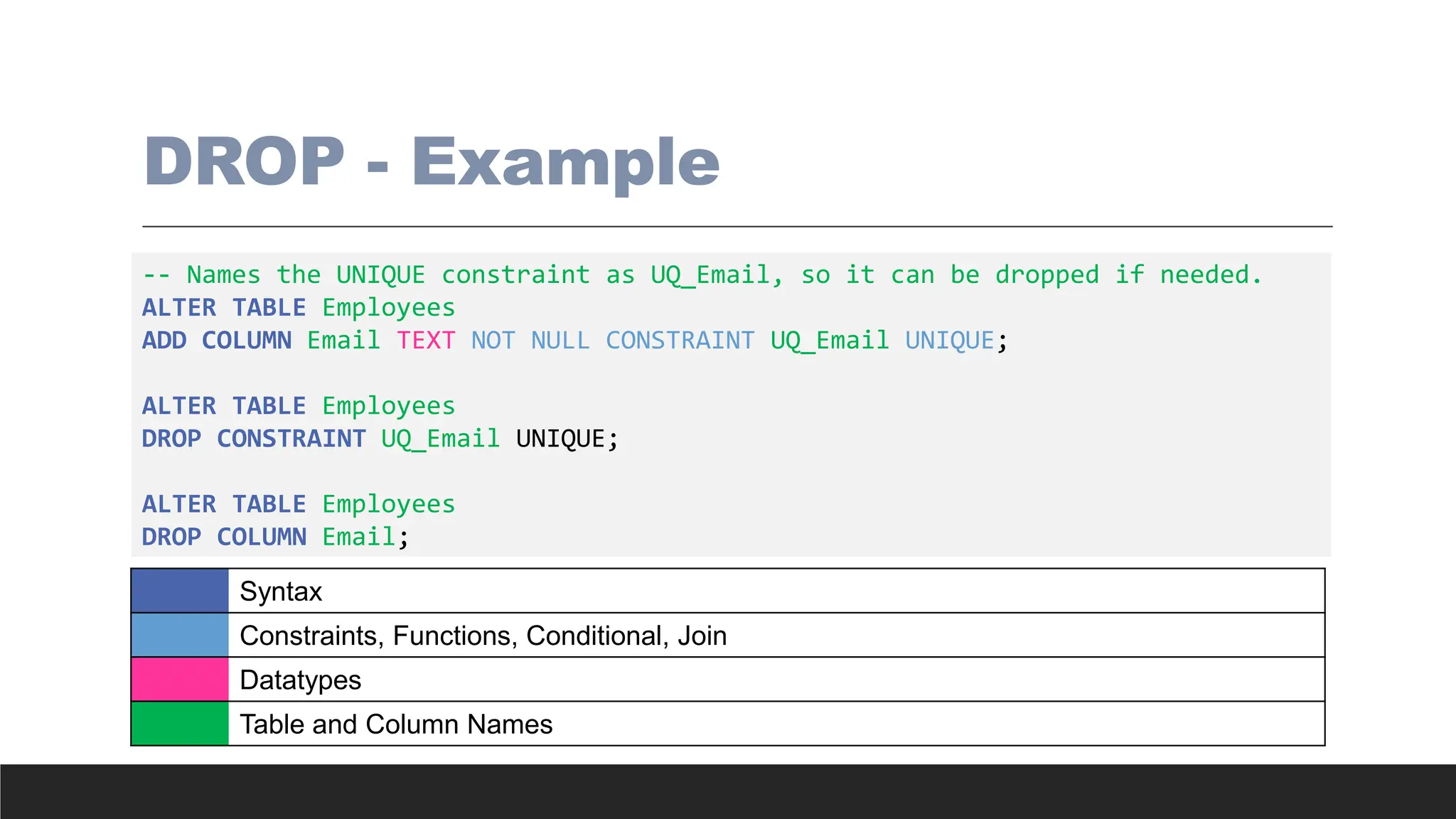Click 'Email;' in the DROP COLUMN line
Image resolution: width=1456 pixels, height=819 pixels.
tap(366, 537)
